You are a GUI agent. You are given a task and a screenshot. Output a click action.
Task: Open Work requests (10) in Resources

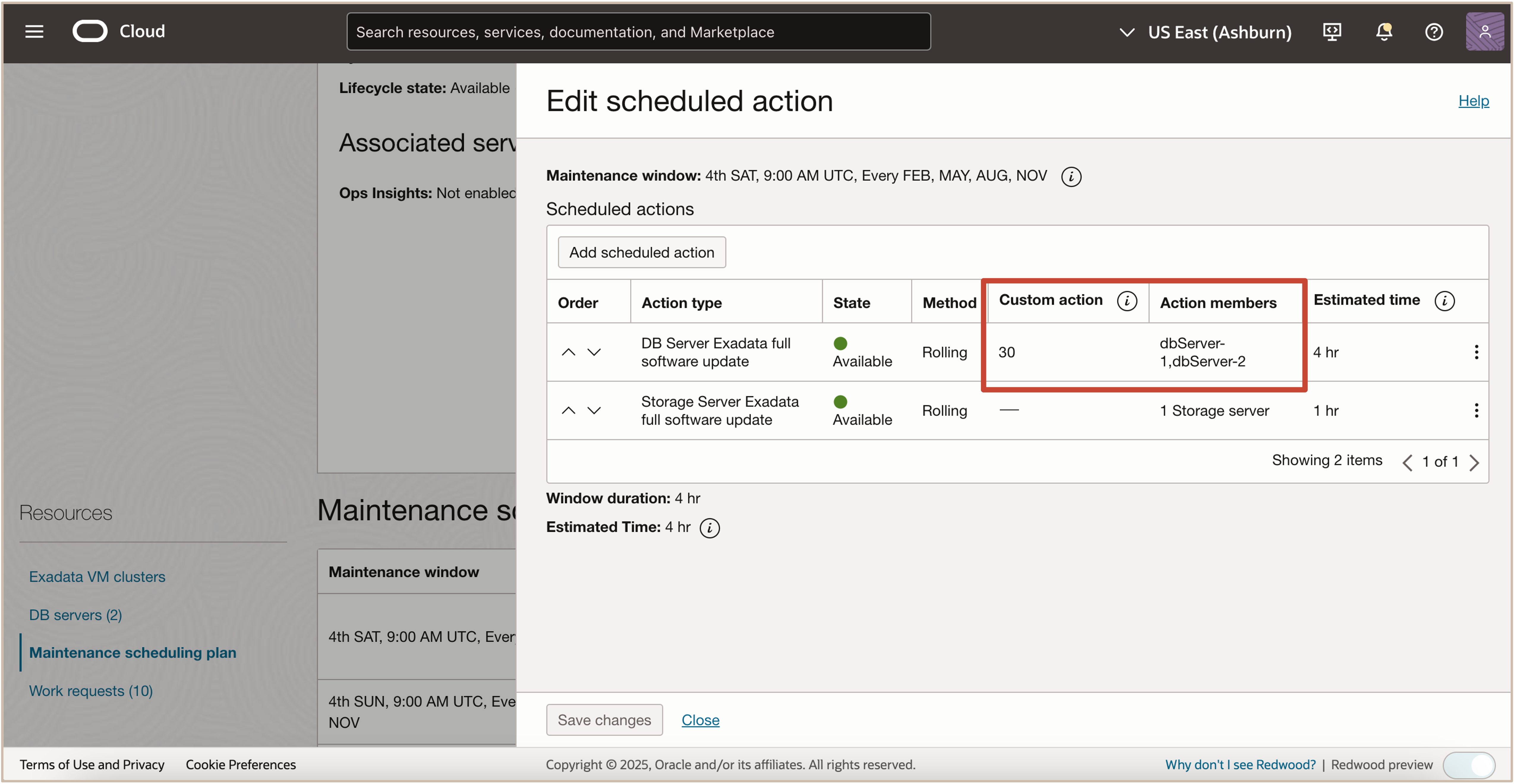tap(91, 691)
